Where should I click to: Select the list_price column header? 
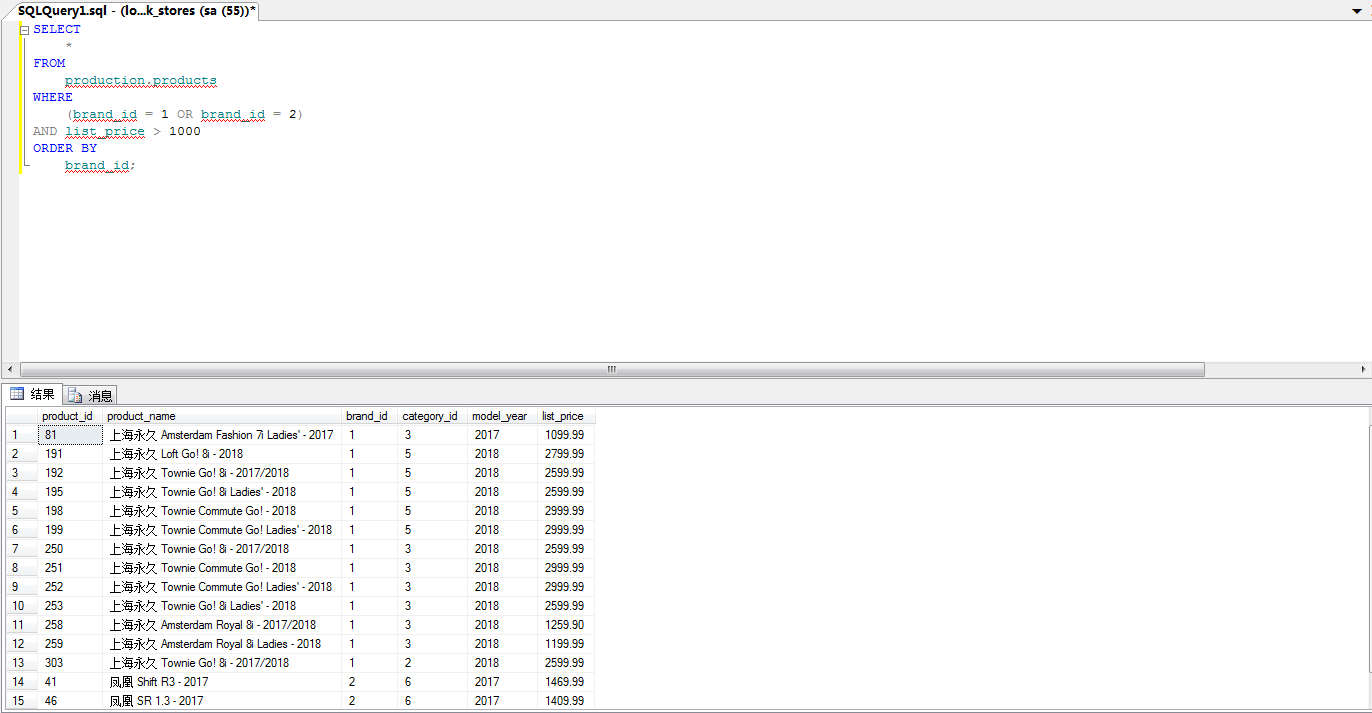click(565, 416)
